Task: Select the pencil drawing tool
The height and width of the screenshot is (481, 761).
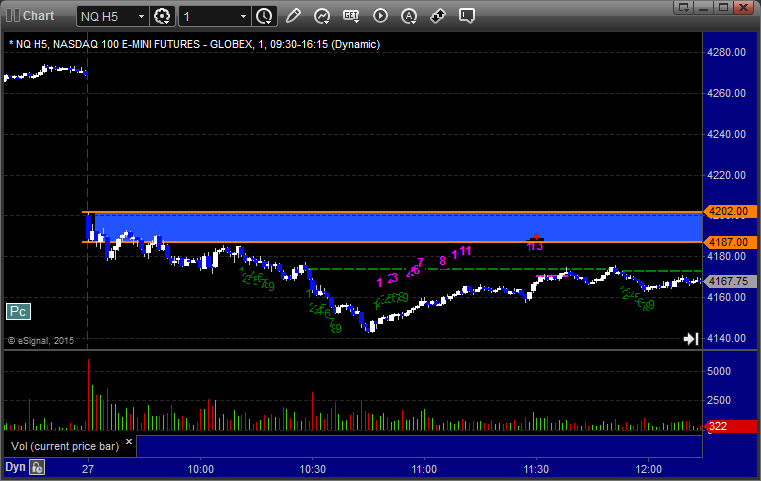Action: tap(293, 16)
